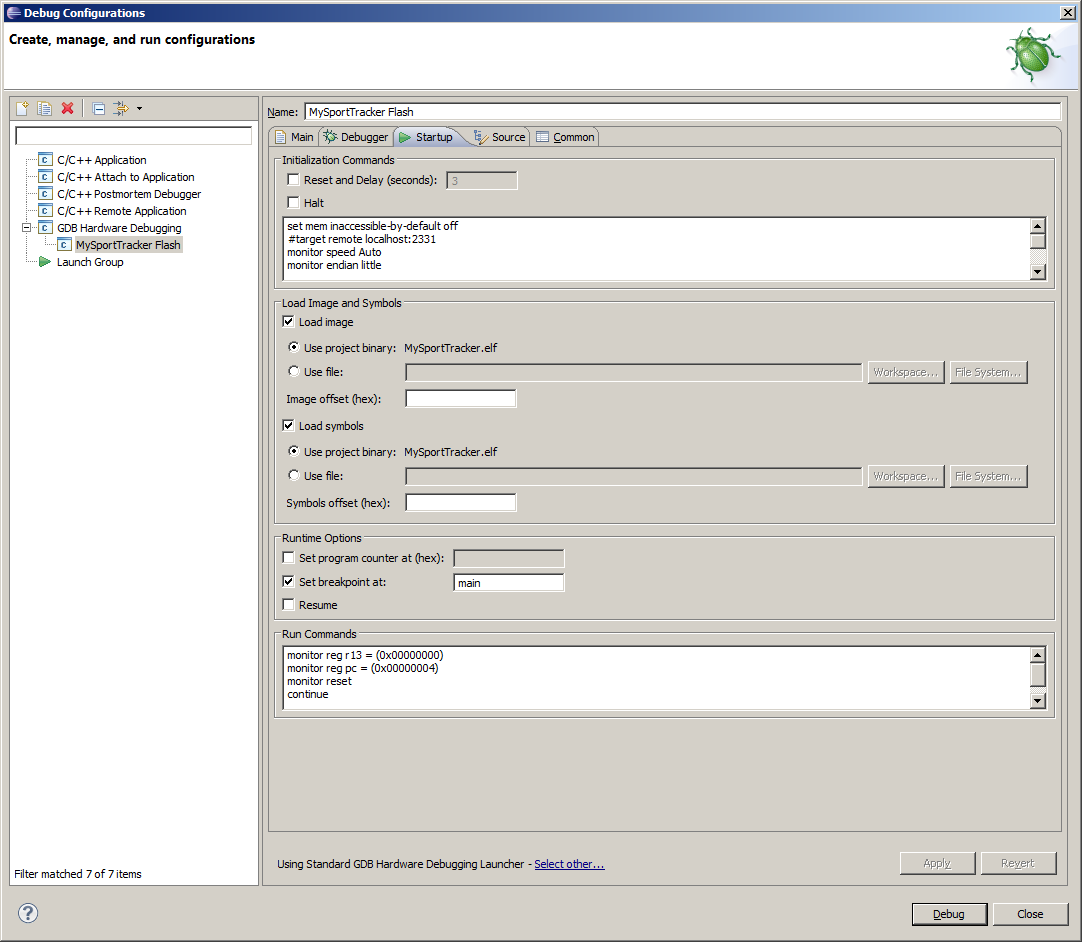Click the Select other launcher link
Image resolution: width=1082 pixels, height=942 pixels.
point(569,864)
